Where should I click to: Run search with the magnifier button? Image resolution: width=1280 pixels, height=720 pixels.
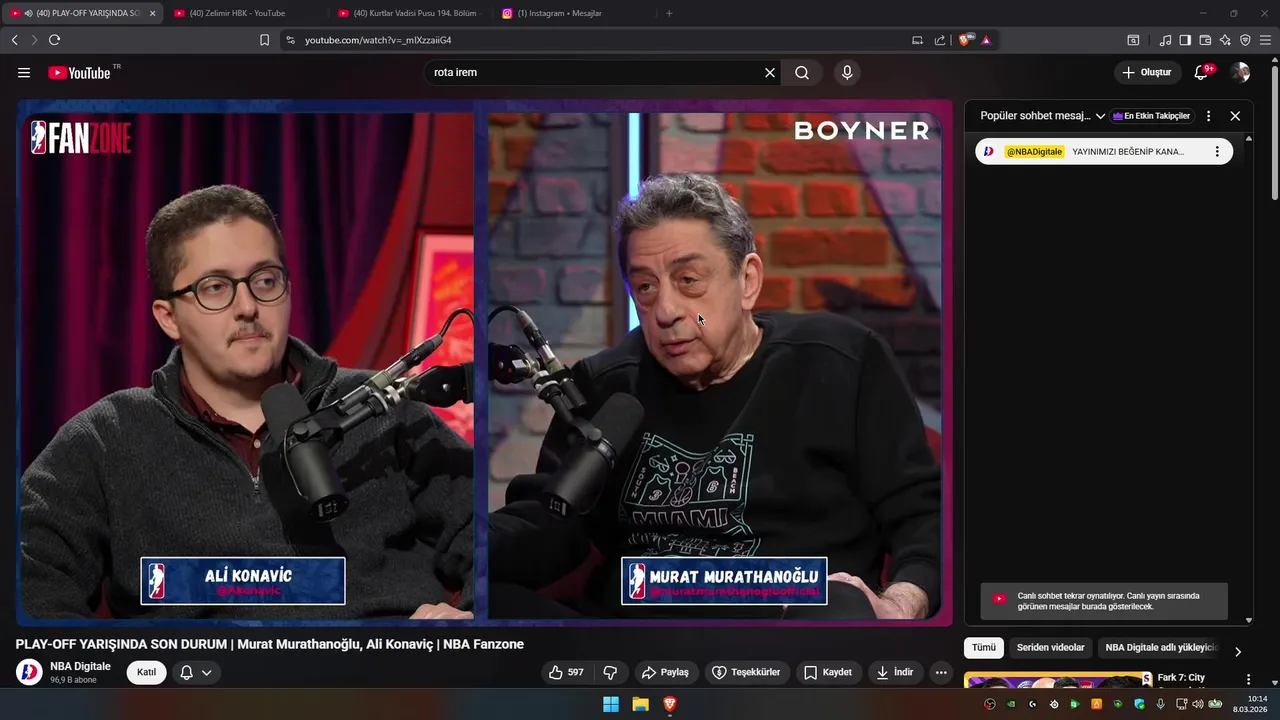coord(802,73)
